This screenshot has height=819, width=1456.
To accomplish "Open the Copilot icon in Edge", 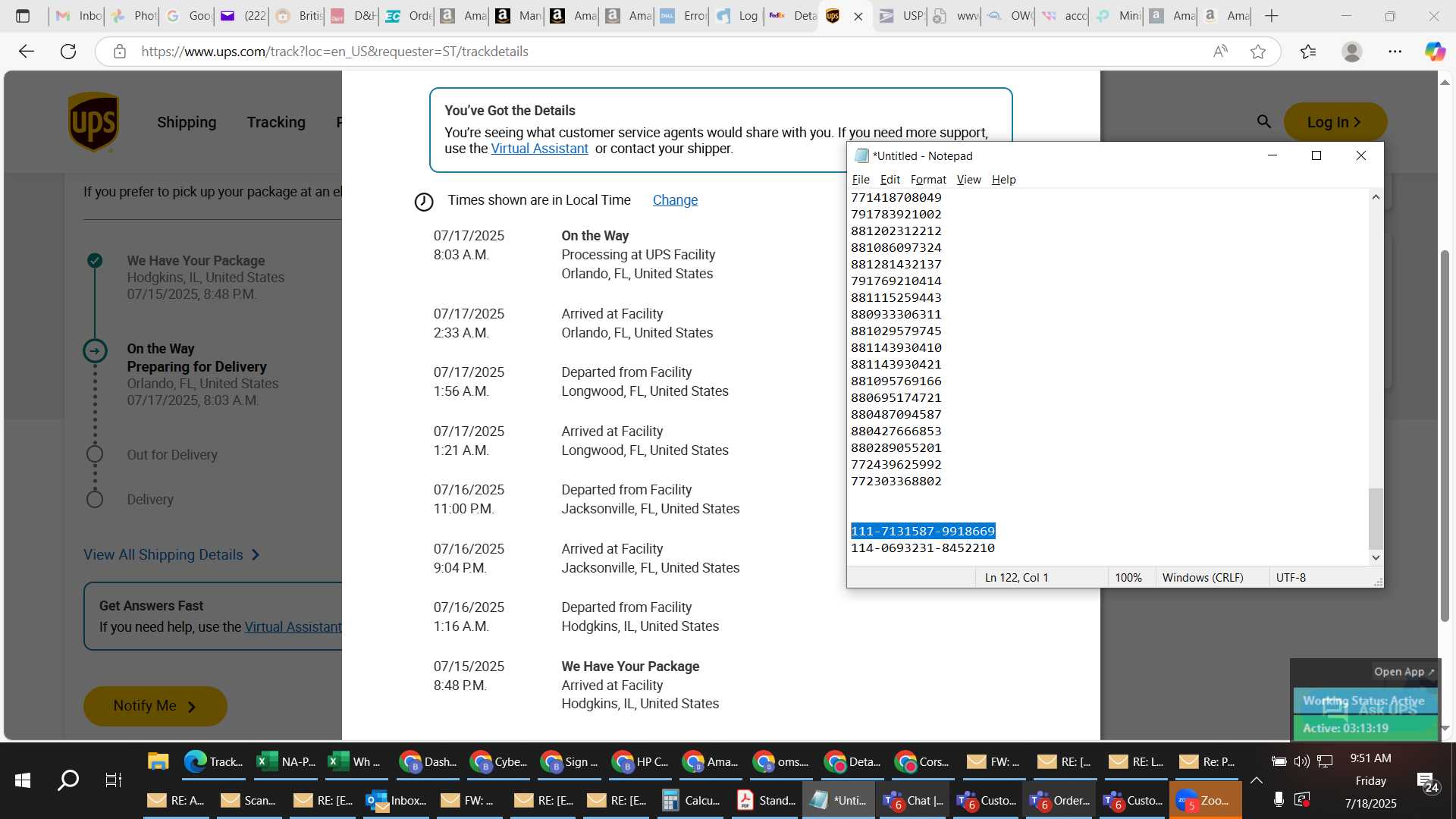I will [x=1434, y=52].
